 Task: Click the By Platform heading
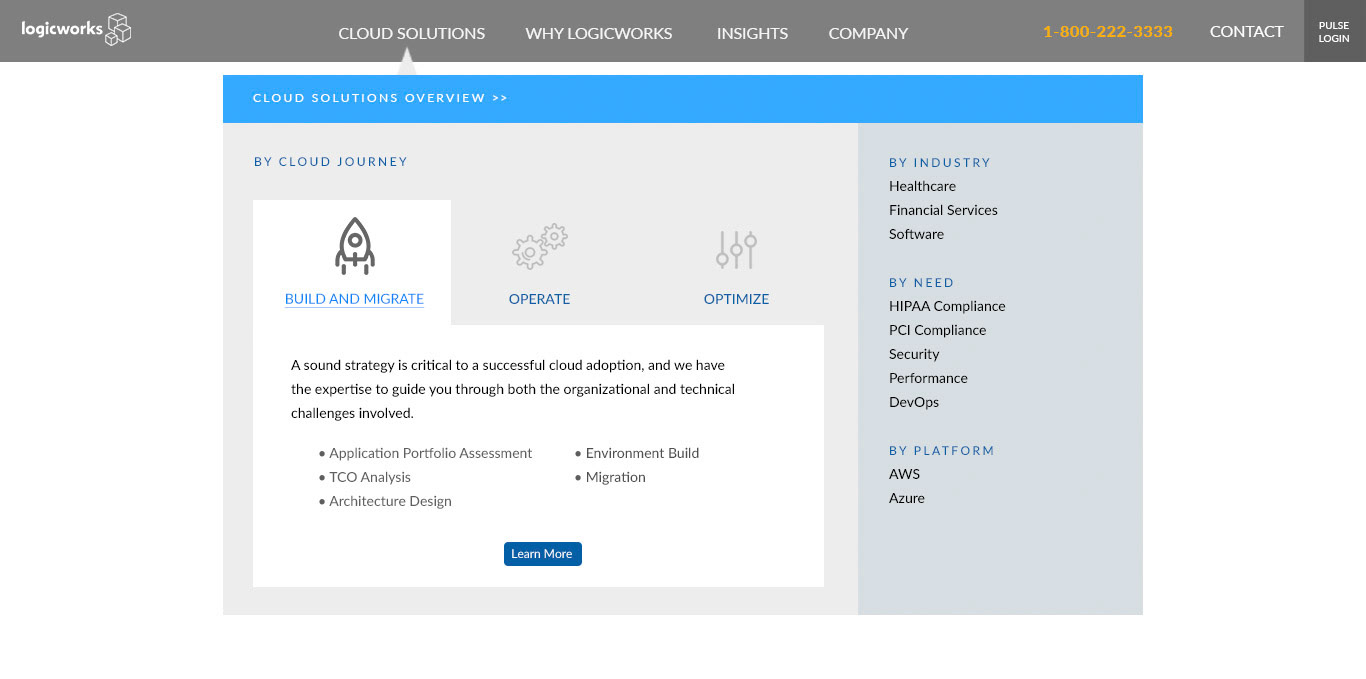click(x=942, y=450)
